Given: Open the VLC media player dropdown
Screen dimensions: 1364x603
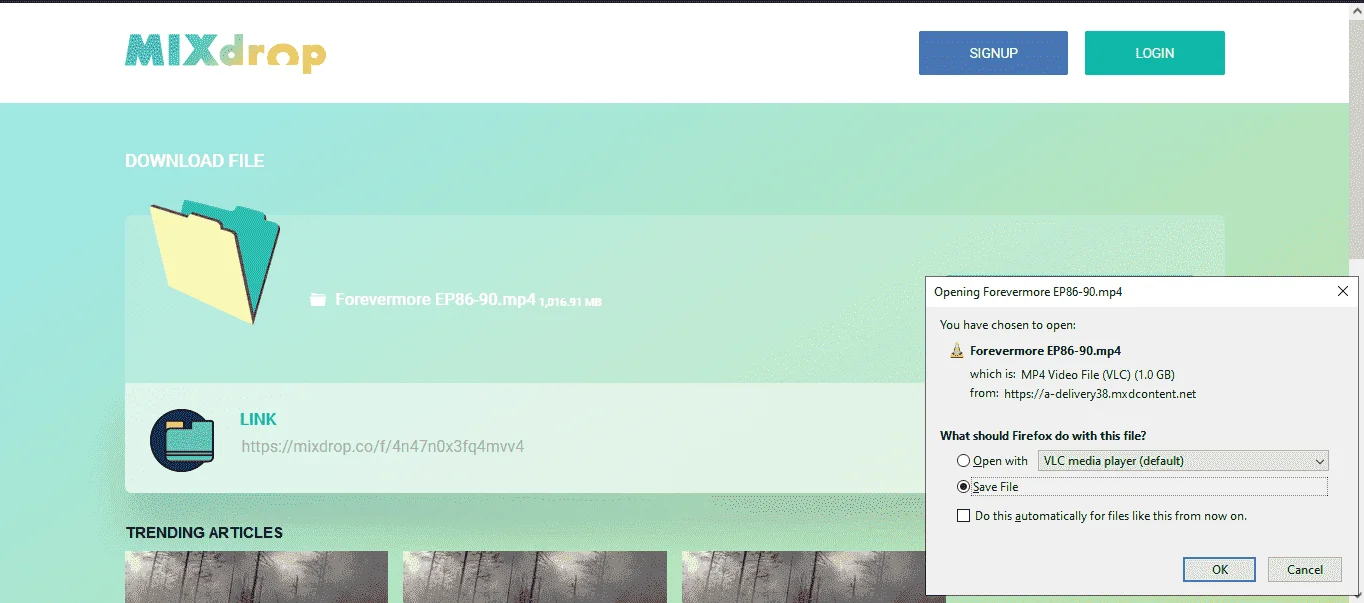Looking at the screenshot, I should click(1183, 461).
